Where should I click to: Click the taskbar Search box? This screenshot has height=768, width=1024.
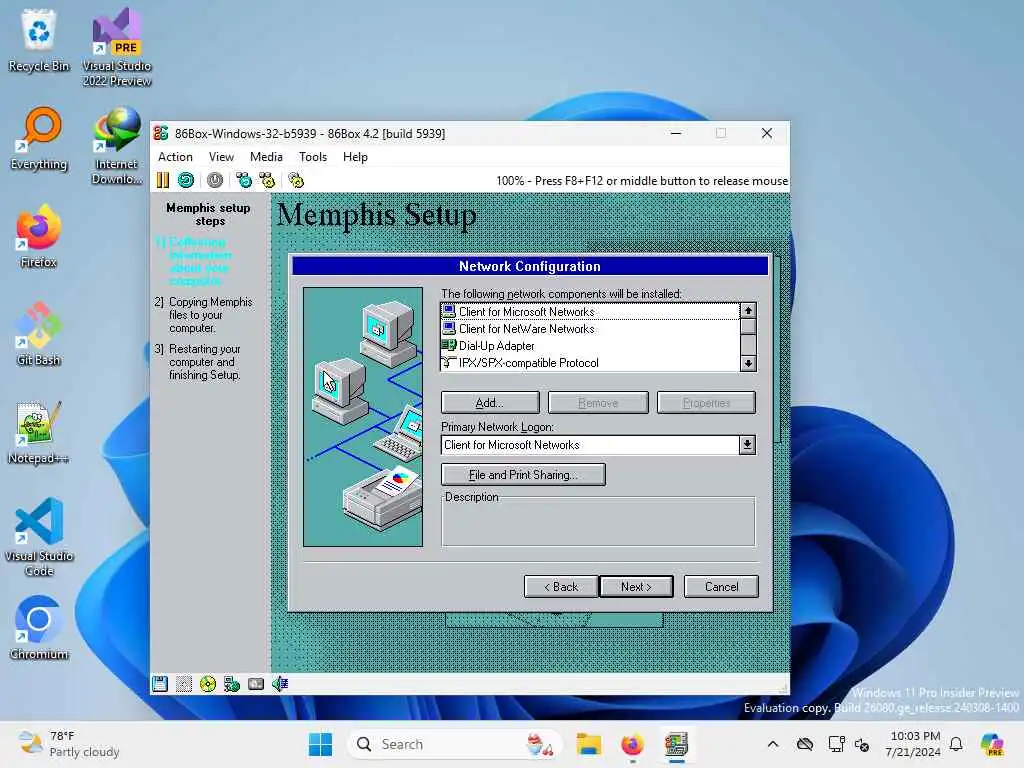click(455, 744)
